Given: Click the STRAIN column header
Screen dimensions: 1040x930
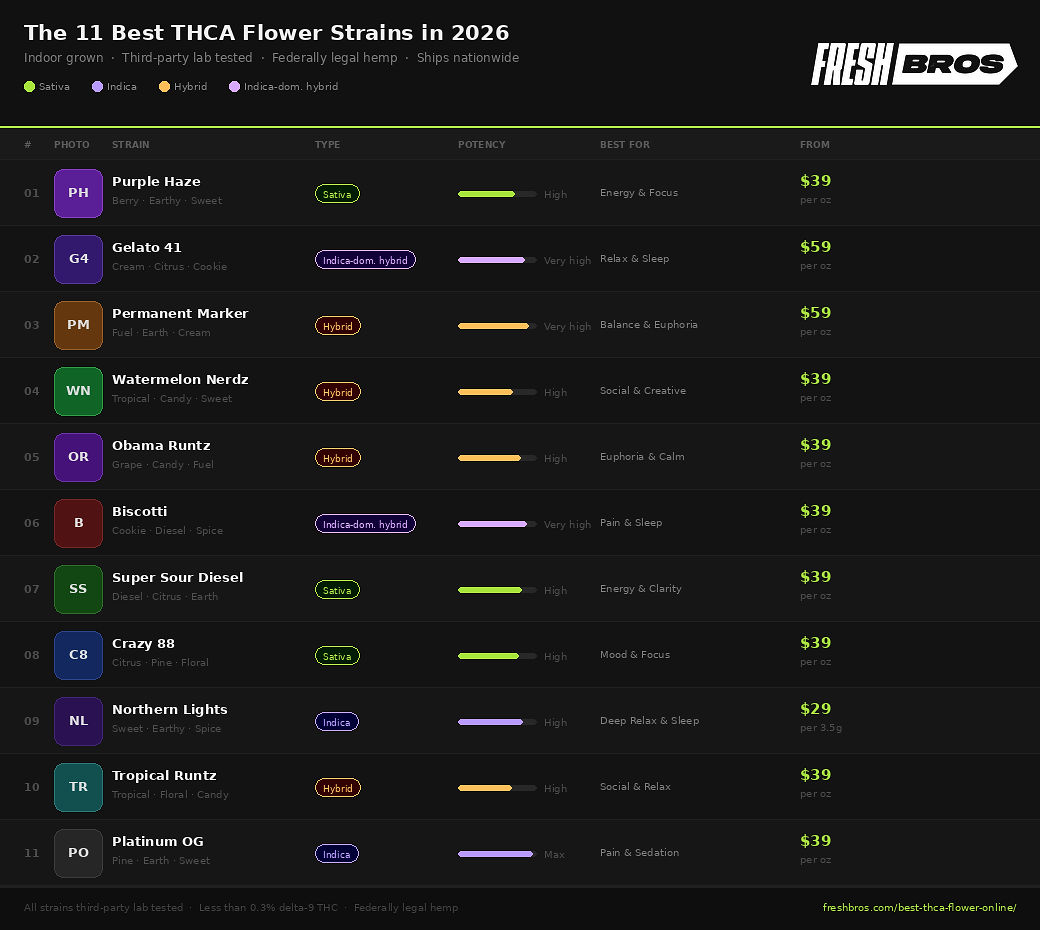Looking at the screenshot, I should click(131, 145).
